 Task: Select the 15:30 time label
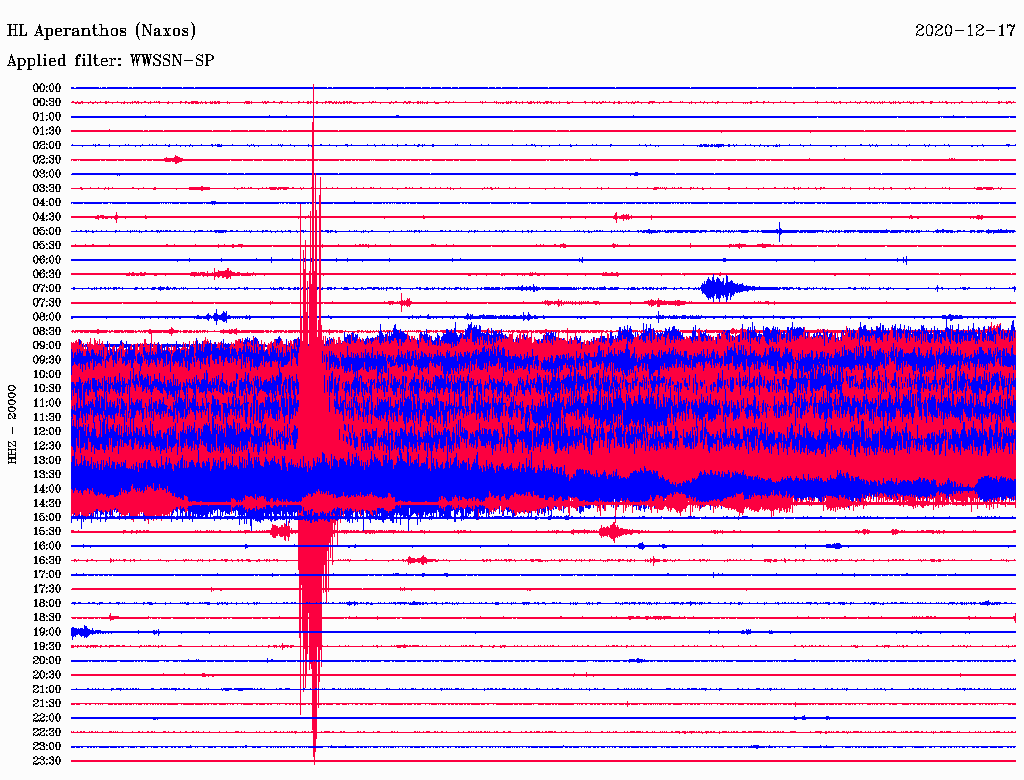[47, 532]
